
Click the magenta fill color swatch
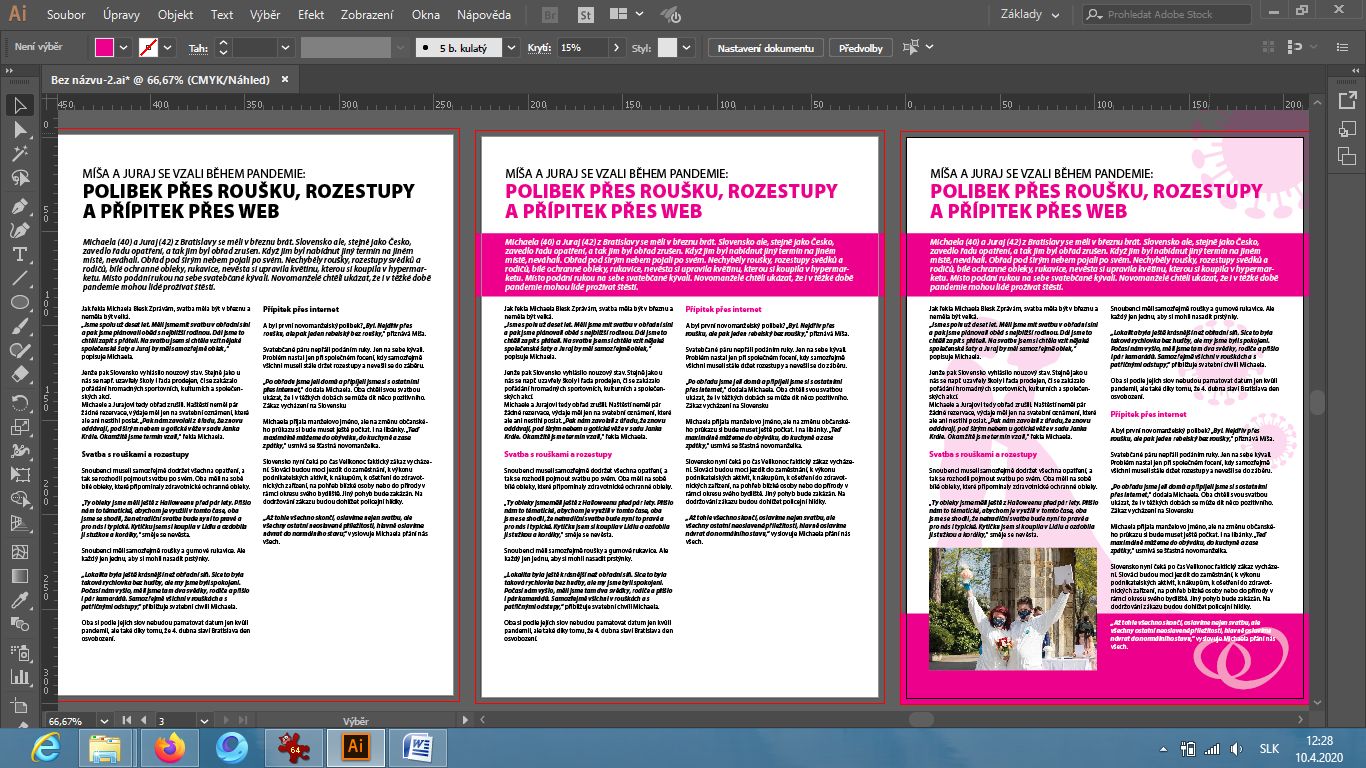105,48
